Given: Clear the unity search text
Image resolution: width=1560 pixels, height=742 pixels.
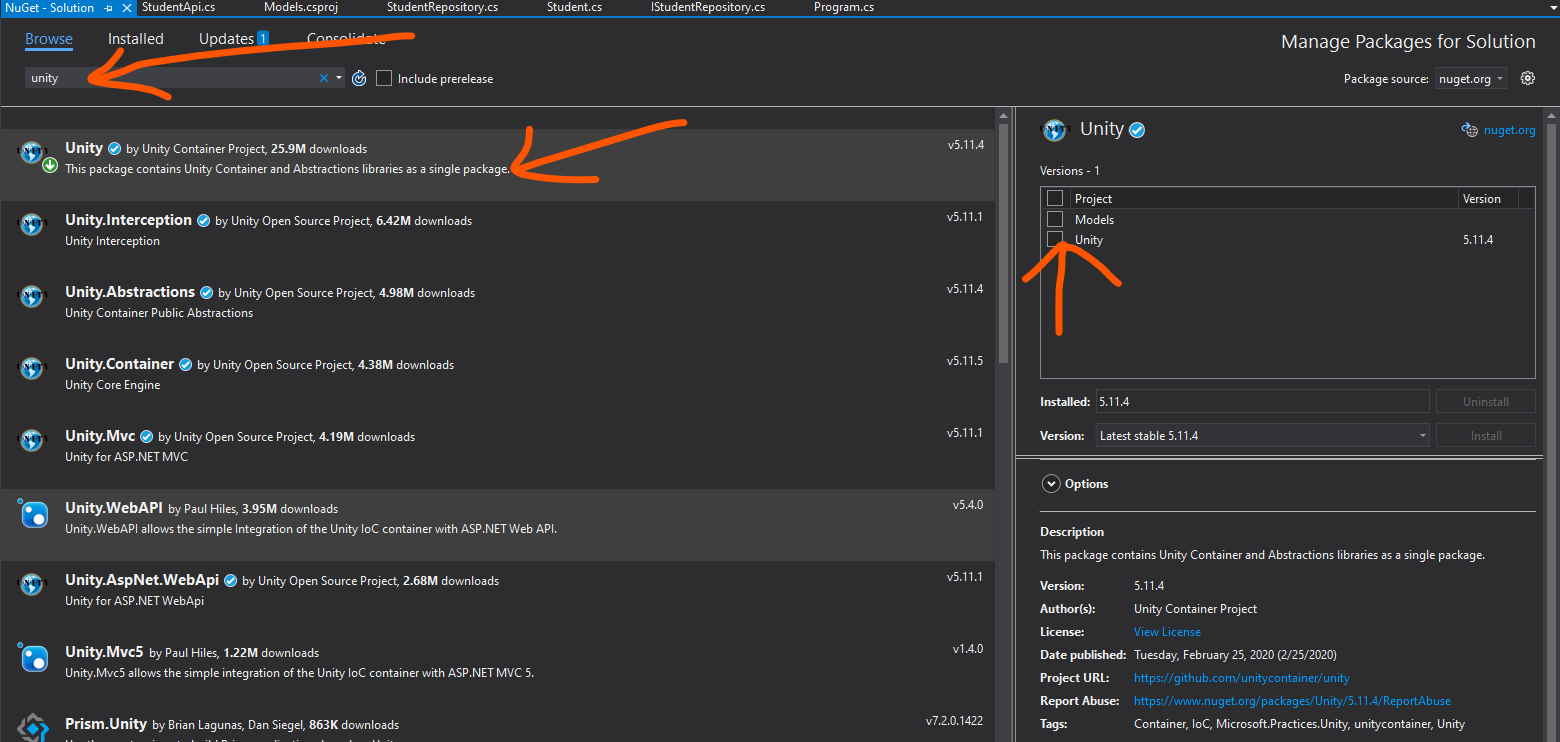Looking at the screenshot, I should [x=324, y=78].
